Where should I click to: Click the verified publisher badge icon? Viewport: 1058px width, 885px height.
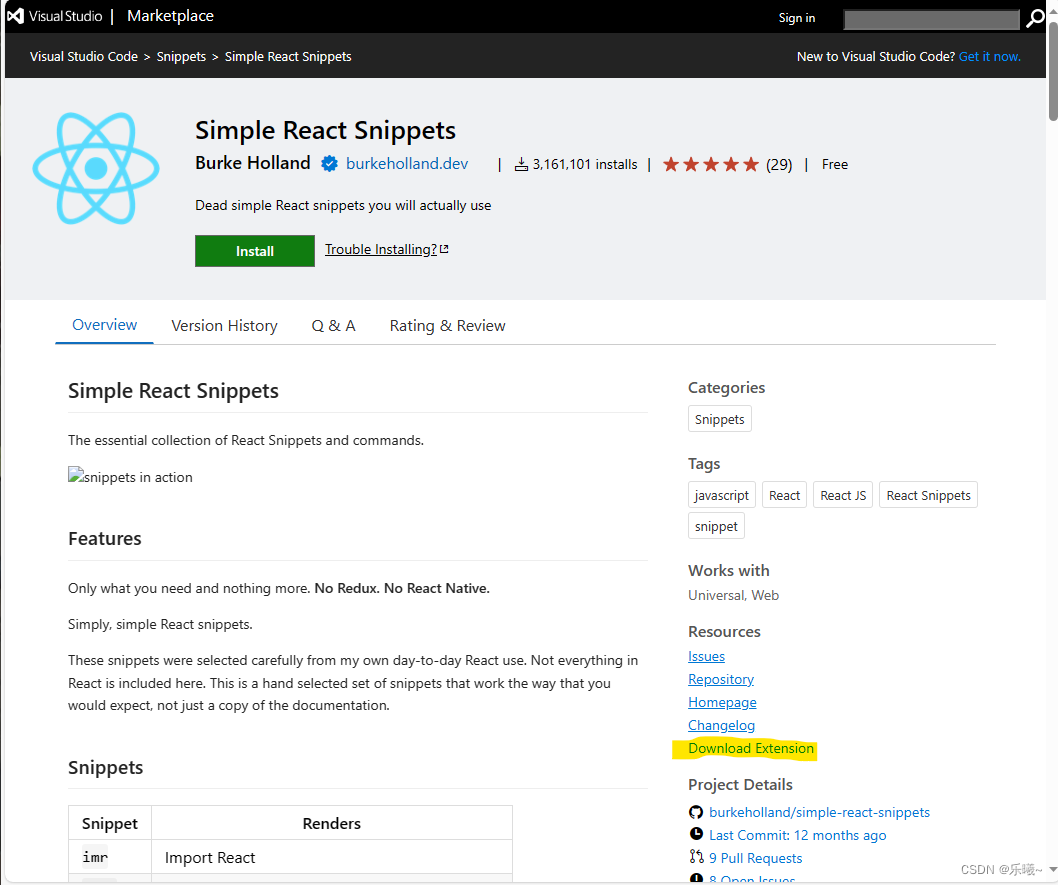329,164
